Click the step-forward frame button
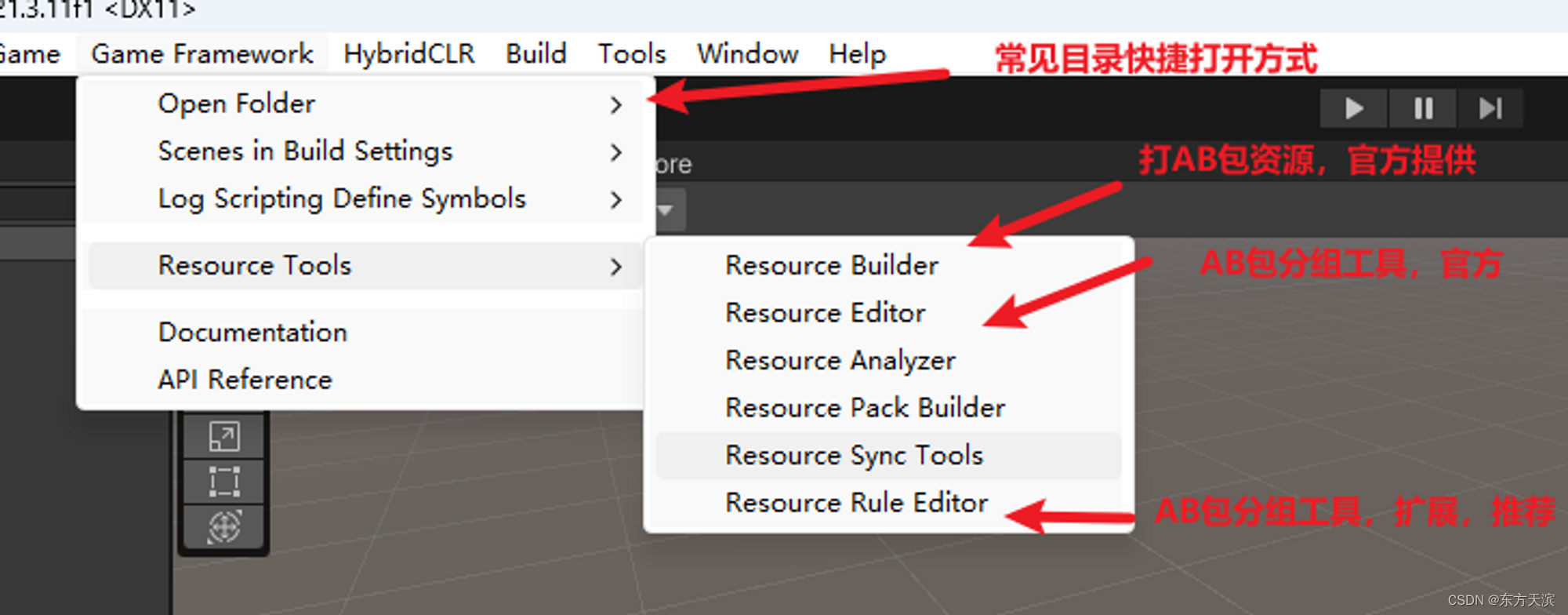1568x615 pixels. 1490,108
